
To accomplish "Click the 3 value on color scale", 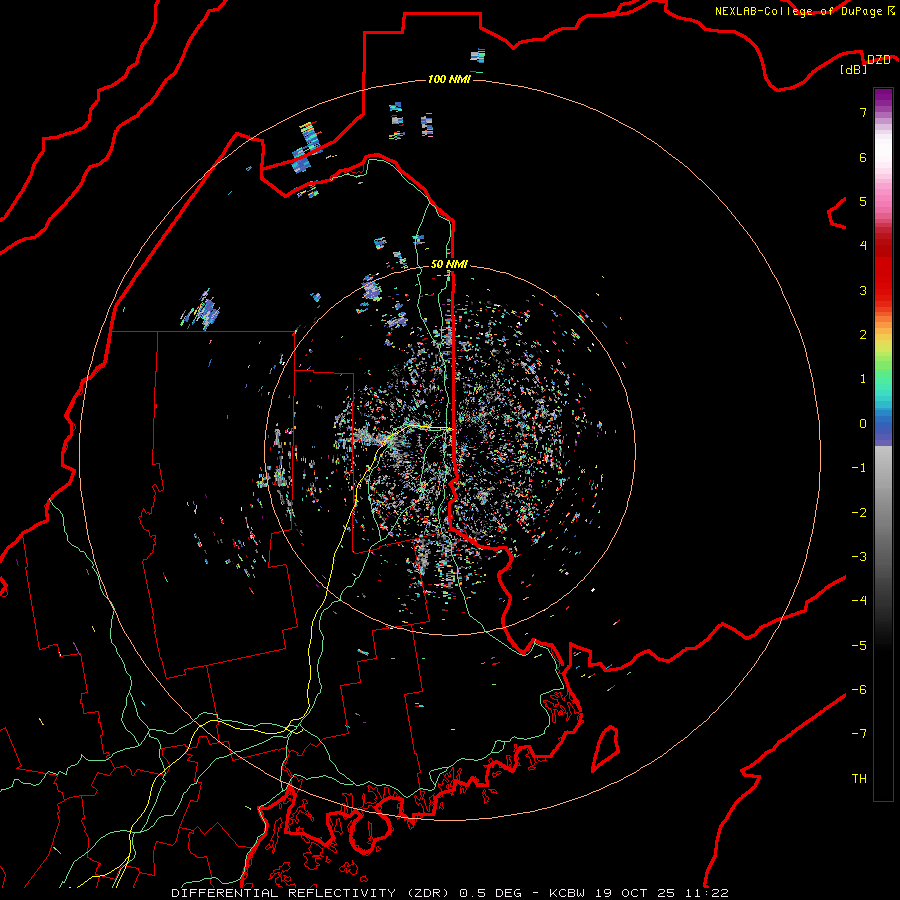I will (x=863, y=290).
